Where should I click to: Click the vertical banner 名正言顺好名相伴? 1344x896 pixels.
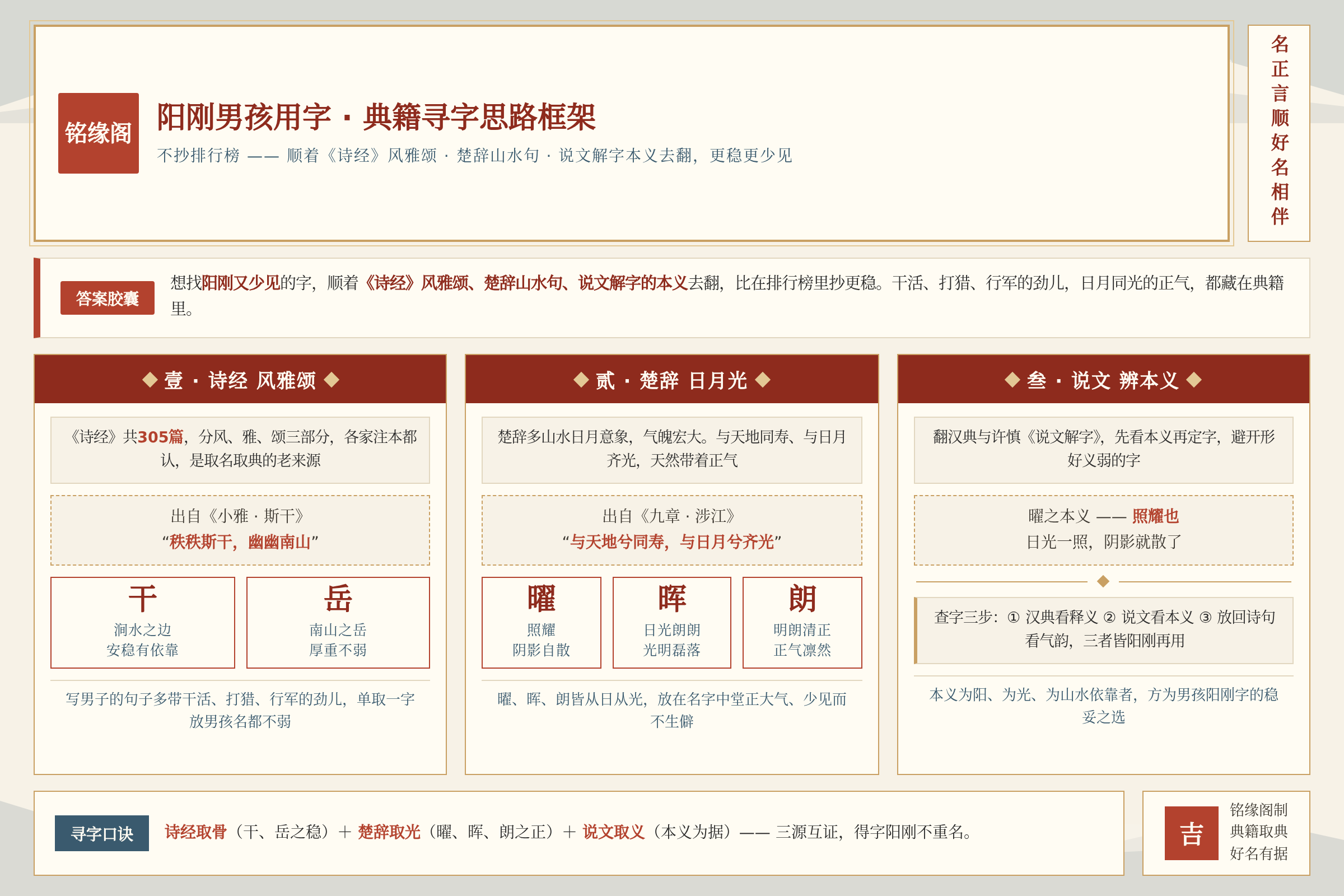tap(1279, 133)
